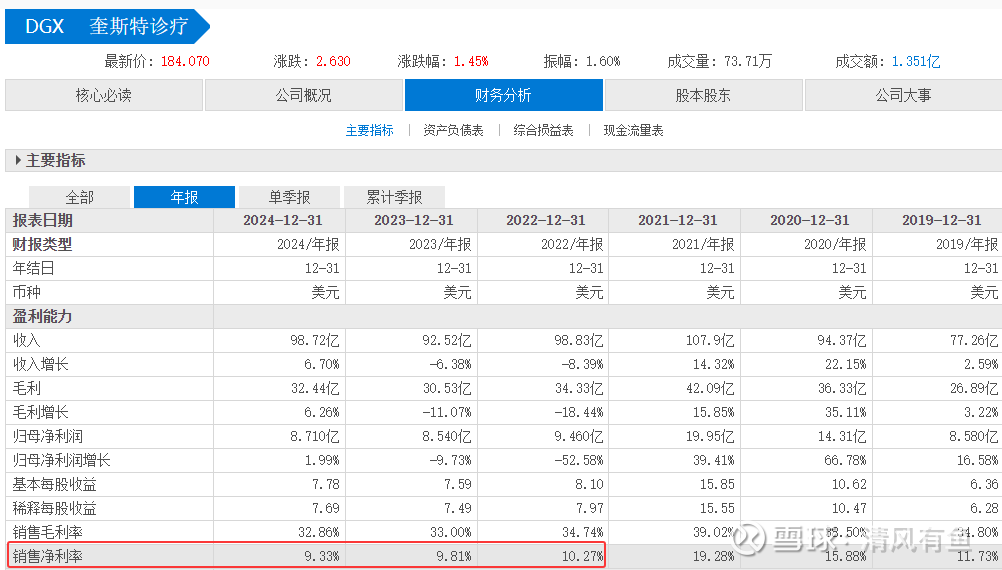Click the 2020-12-31 column header
Viewport: 1002px width, 570px height.
(810, 220)
